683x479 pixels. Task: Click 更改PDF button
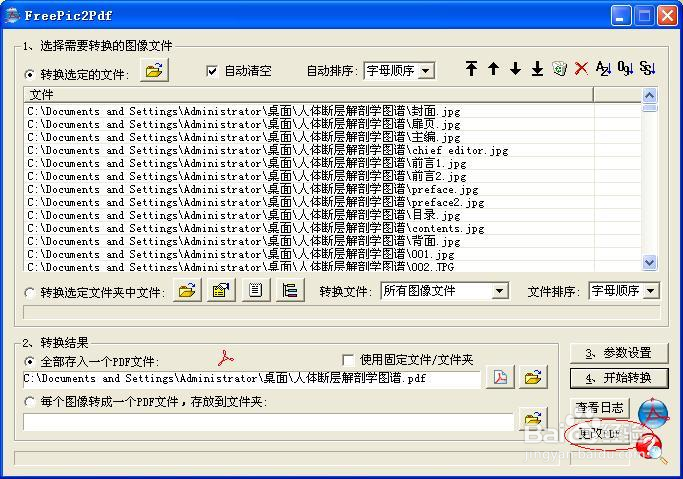point(599,433)
